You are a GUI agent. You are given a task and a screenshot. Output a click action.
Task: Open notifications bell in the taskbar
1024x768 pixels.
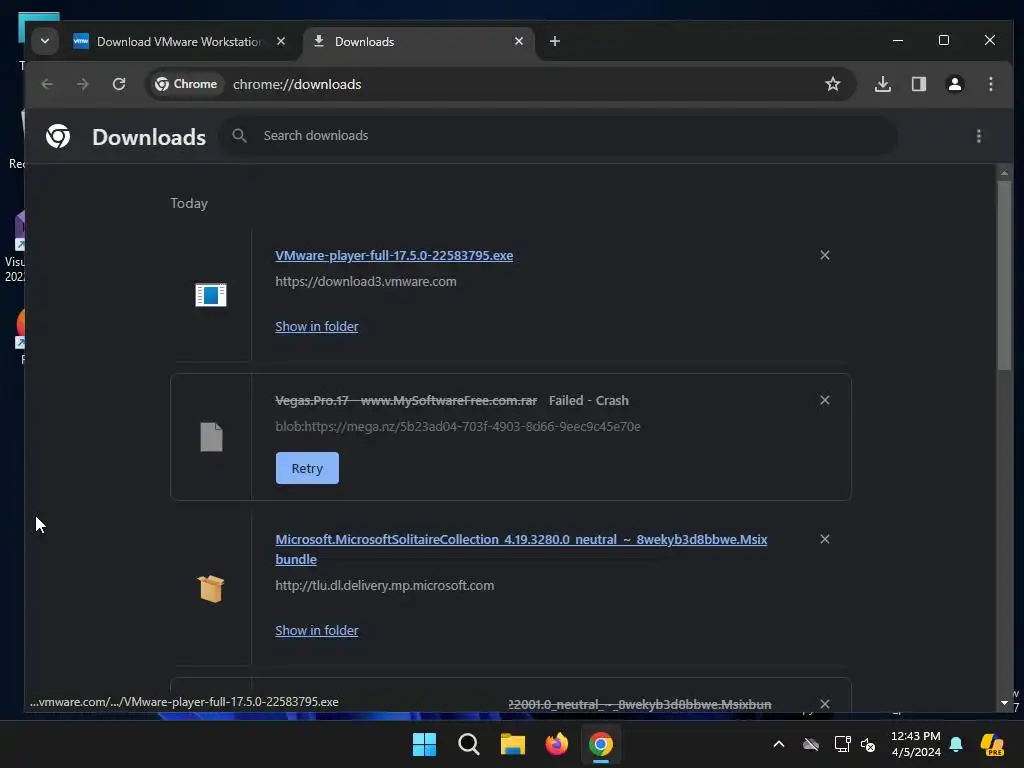click(956, 744)
